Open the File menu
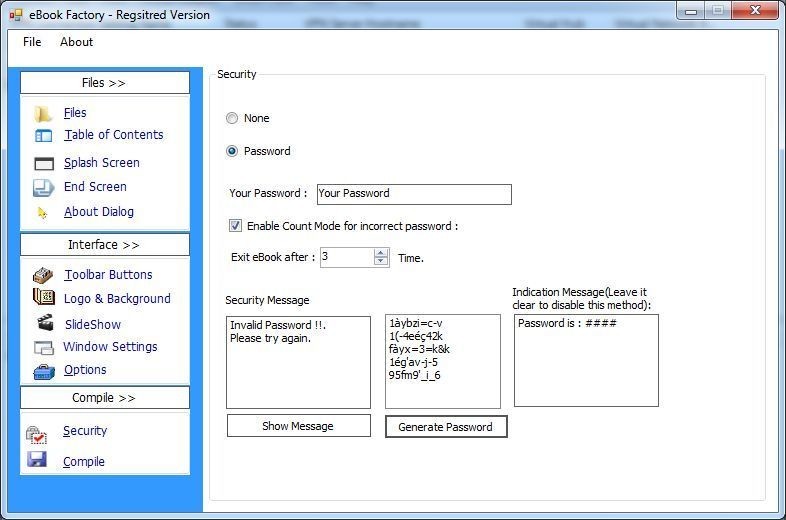The width and height of the screenshot is (786, 520). 32,42
